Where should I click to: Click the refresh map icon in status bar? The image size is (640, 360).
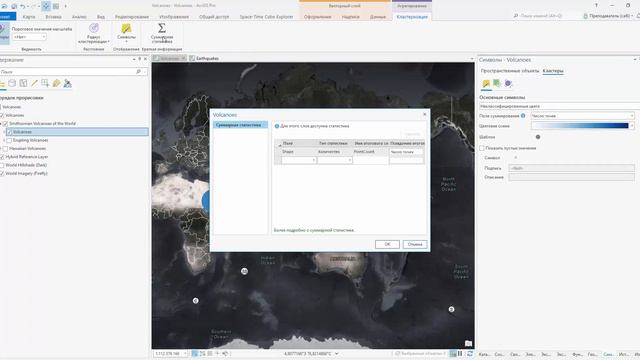(x=470, y=353)
